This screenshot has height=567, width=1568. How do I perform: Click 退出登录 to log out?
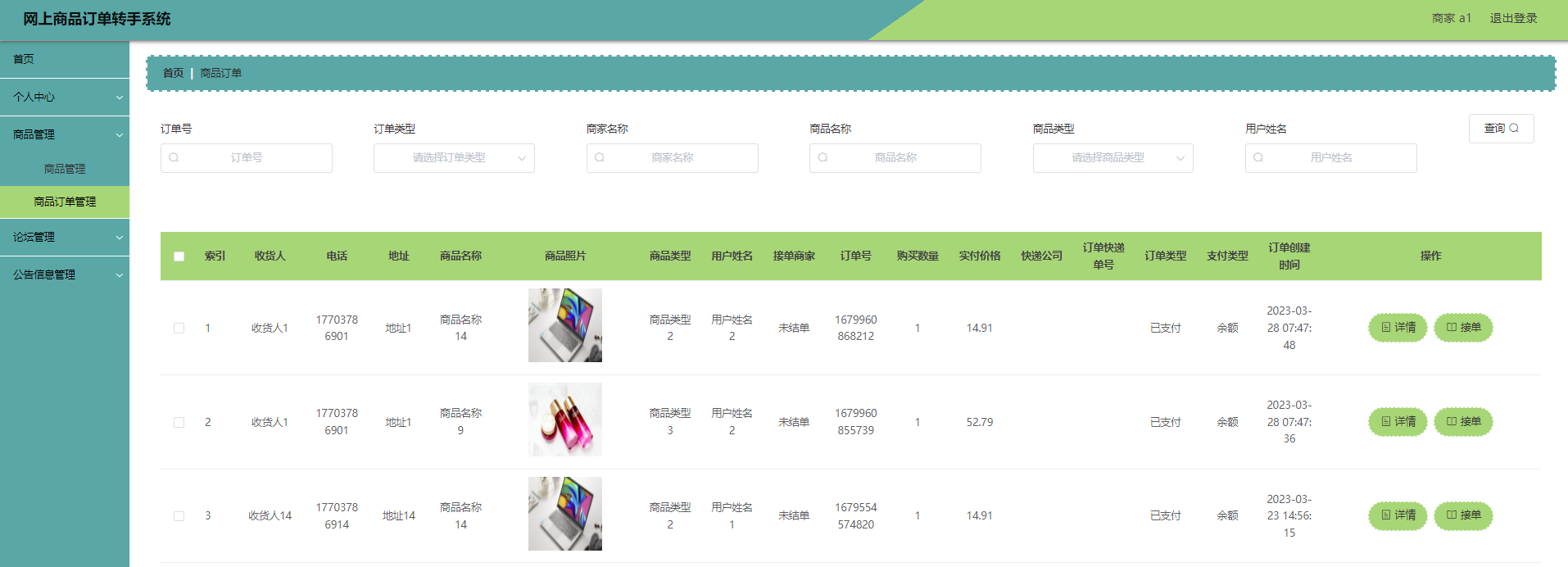(1513, 18)
